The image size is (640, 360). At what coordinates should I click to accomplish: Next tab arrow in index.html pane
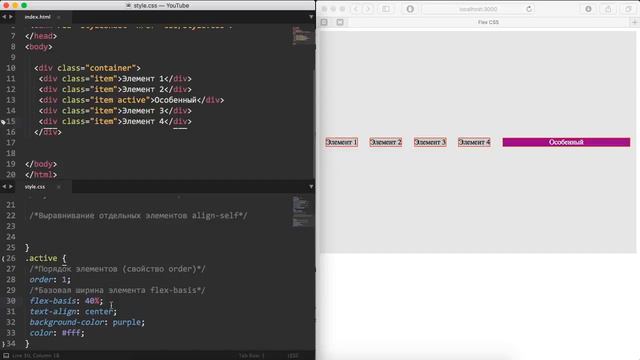[x=11, y=17]
